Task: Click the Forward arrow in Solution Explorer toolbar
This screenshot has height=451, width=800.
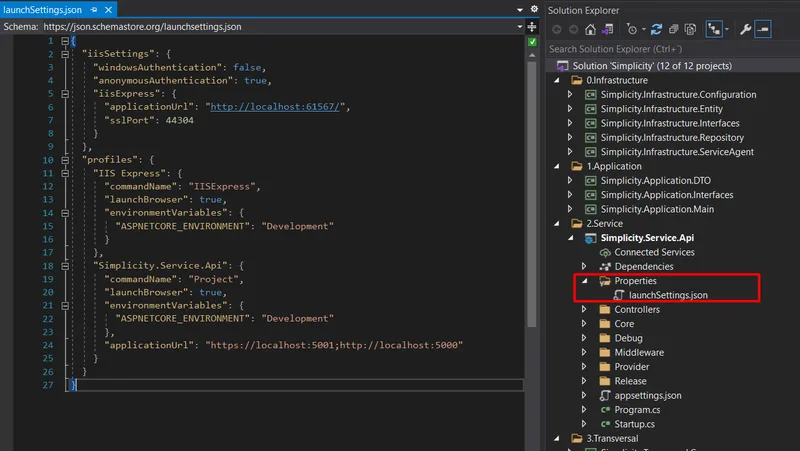Action: pos(573,30)
